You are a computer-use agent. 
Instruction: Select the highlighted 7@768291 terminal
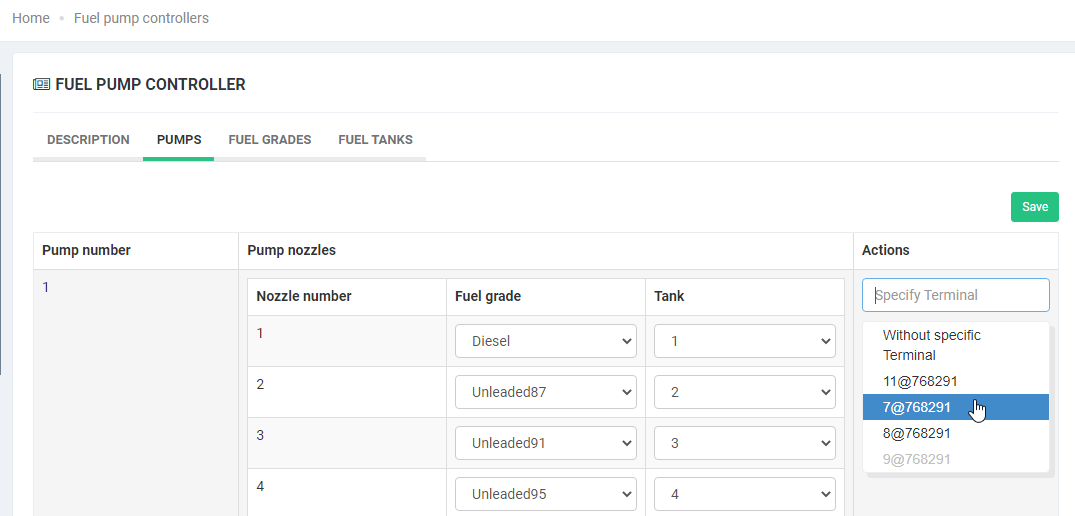(x=916, y=407)
